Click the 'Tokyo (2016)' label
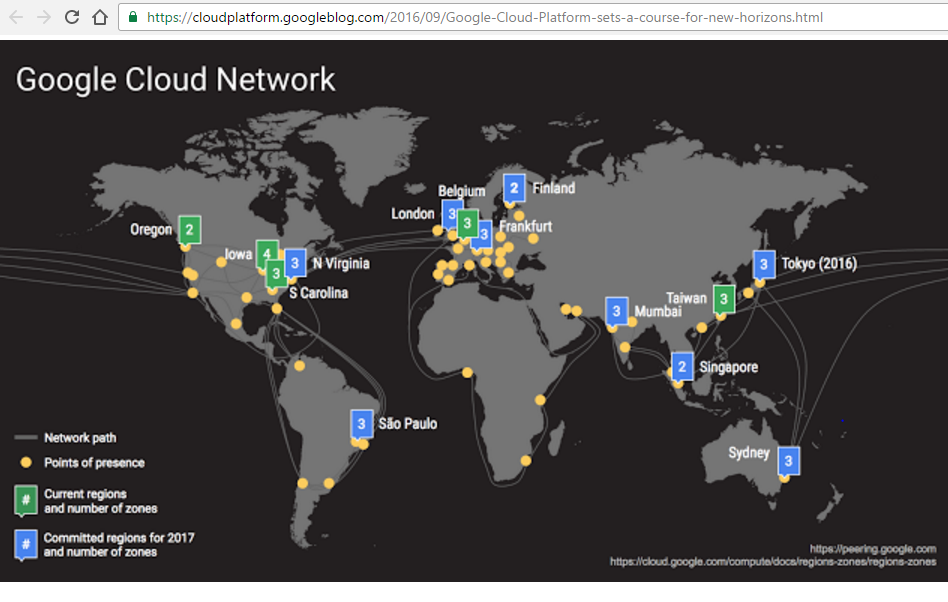The image size is (948, 602). point(819,264)
